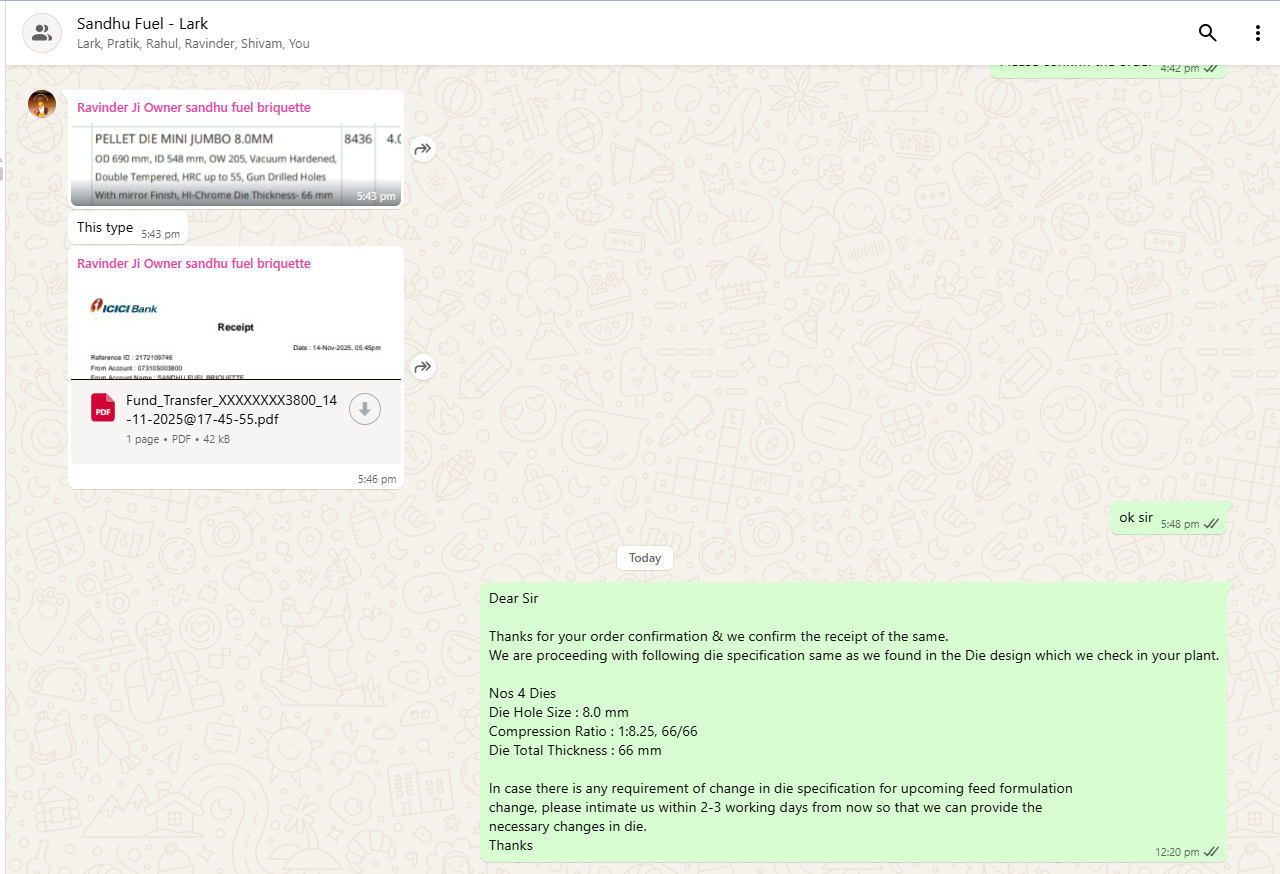Select the "This type" message bubble

point(105,228)
